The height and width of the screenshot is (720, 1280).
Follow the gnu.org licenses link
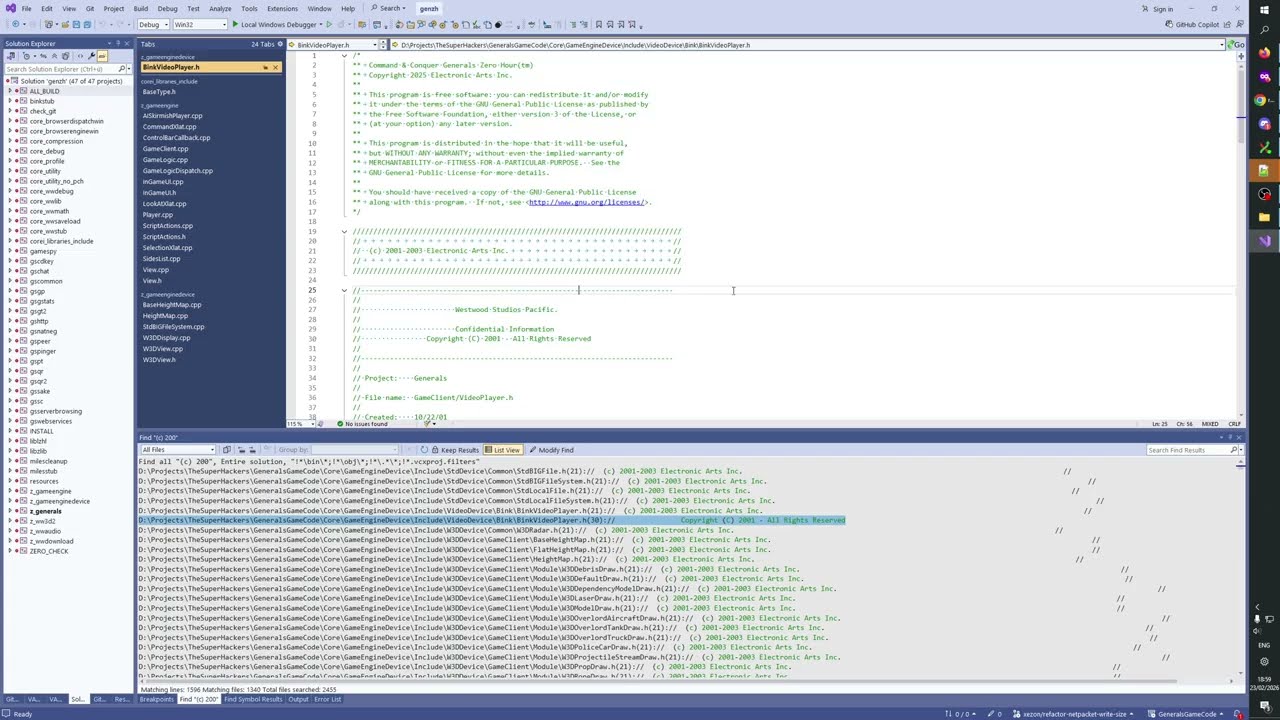[x=588, y=202]
